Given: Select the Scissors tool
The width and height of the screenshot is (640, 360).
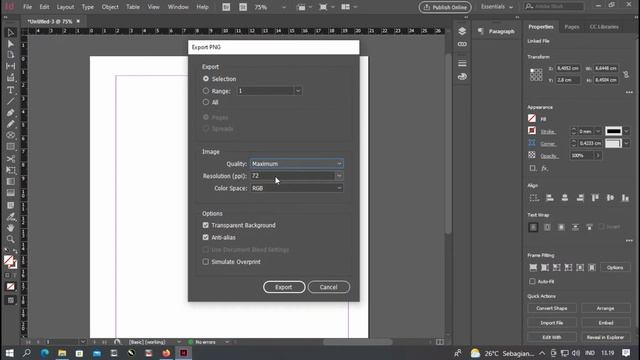Looking at the screenshot, I should 11,158.
